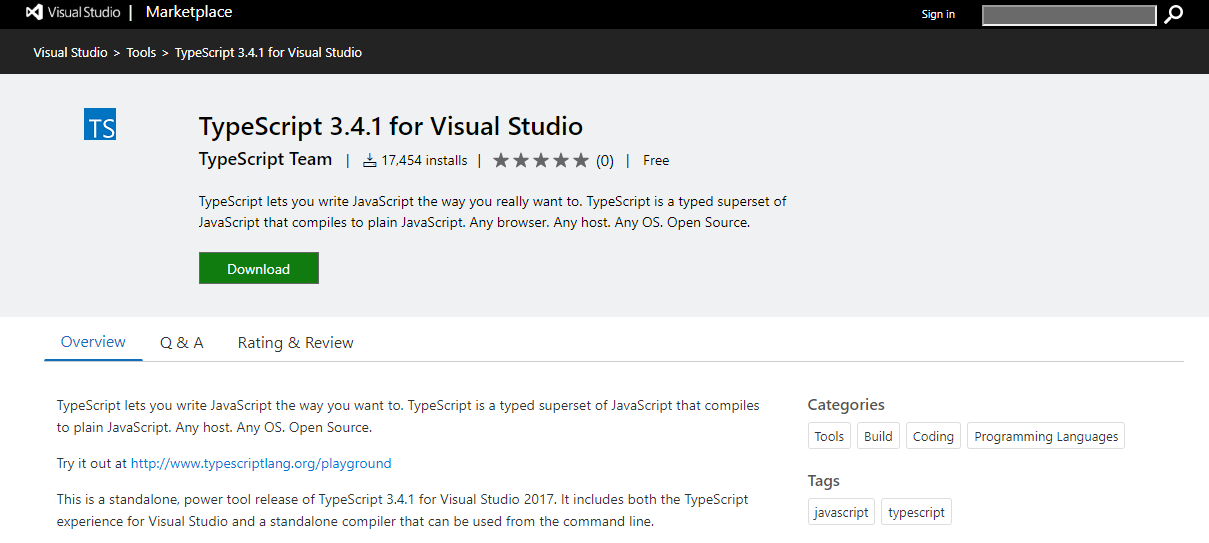Click the 17,454 installs text

424,160
